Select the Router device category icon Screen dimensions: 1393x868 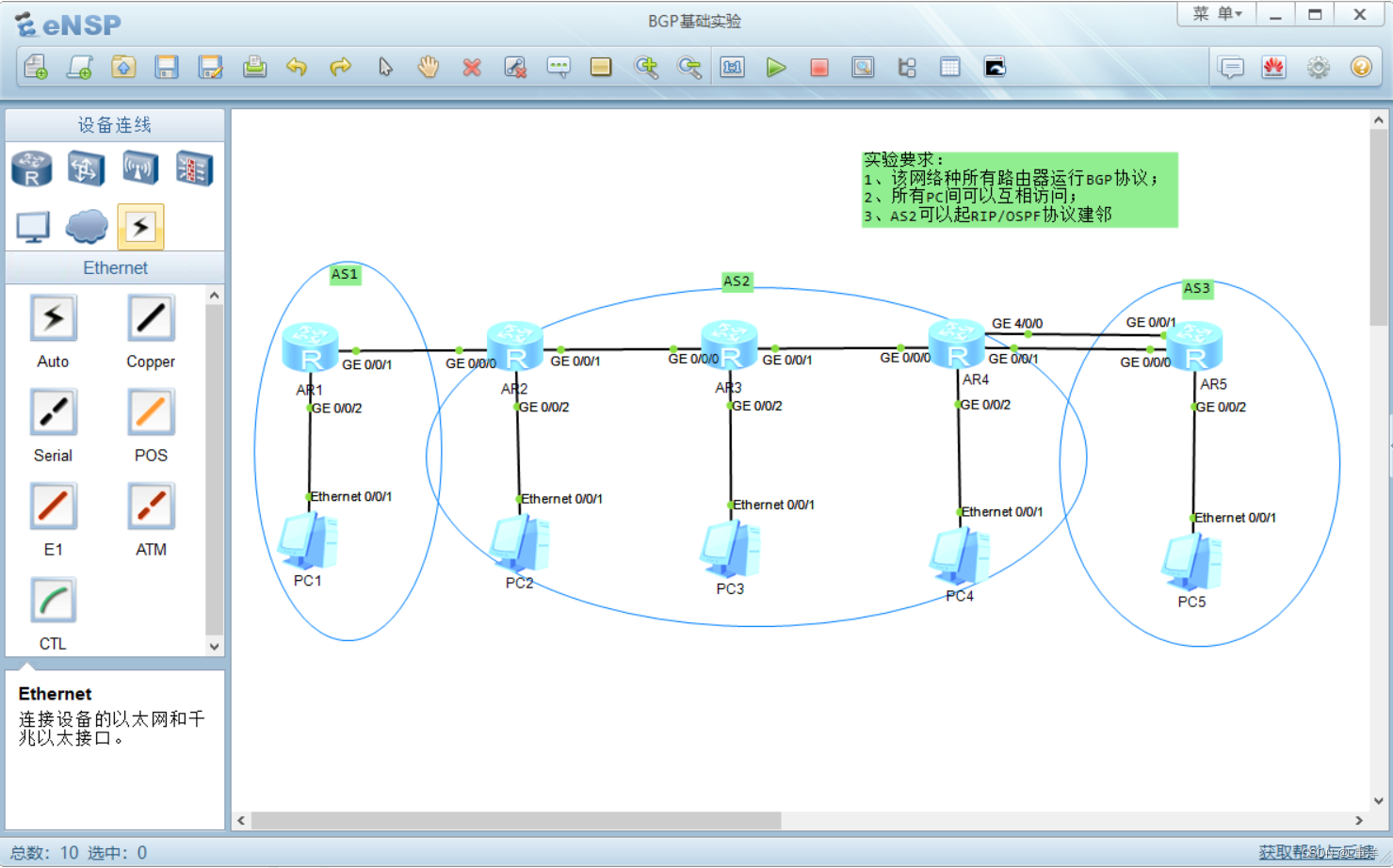point(31,168)
